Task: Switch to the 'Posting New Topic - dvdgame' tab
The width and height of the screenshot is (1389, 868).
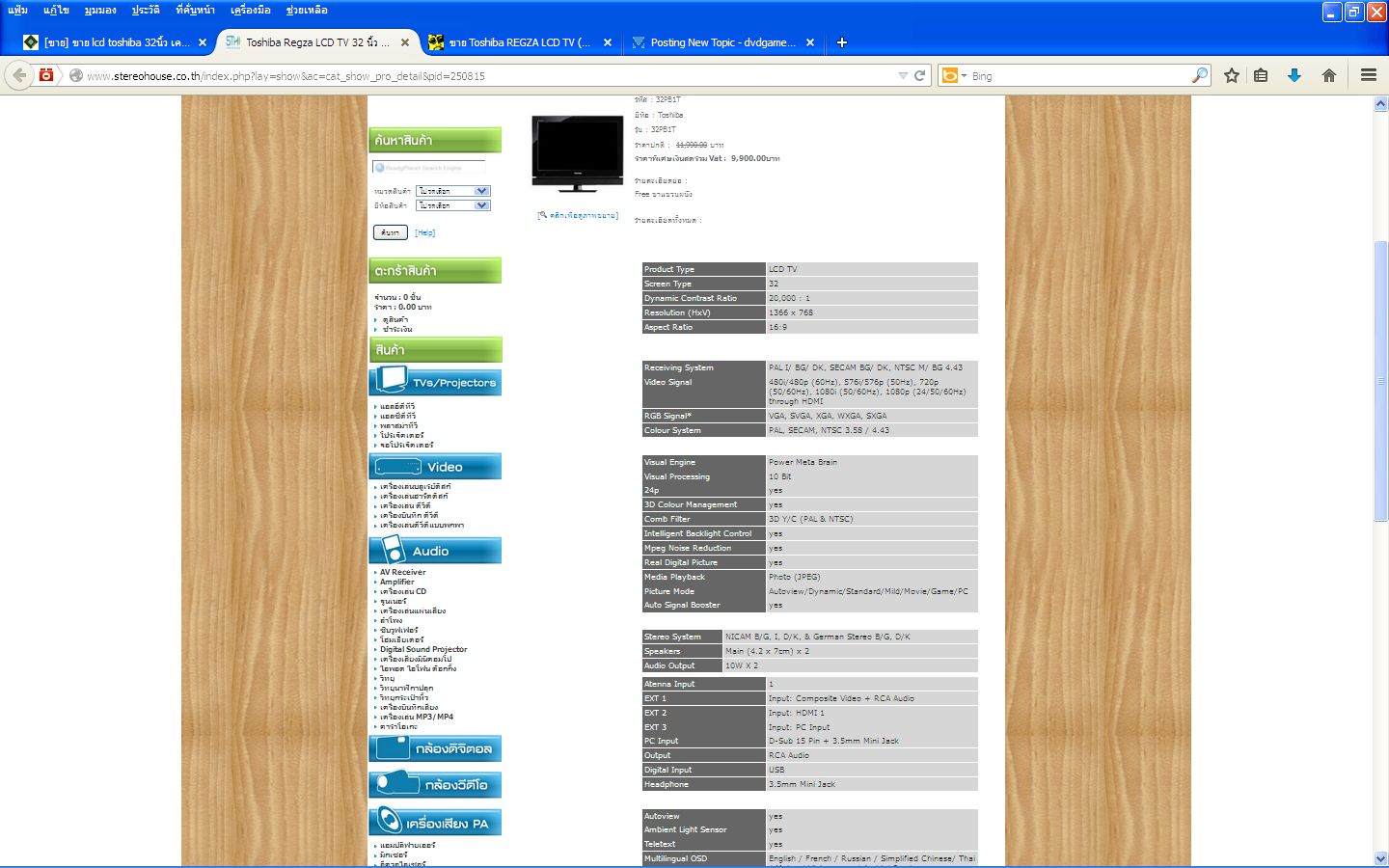Action: [x=722, y=42]
